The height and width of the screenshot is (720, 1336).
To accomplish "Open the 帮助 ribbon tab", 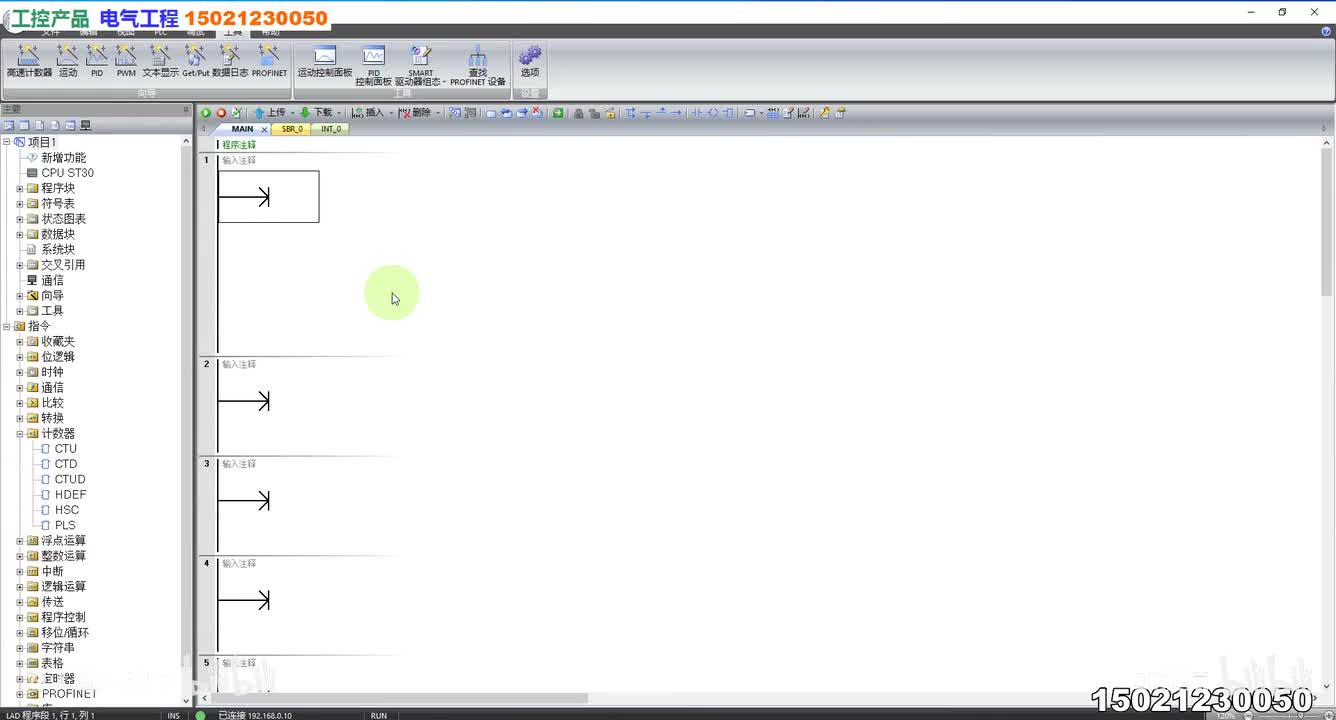I will pyautogui.click(x=270, y=32).
